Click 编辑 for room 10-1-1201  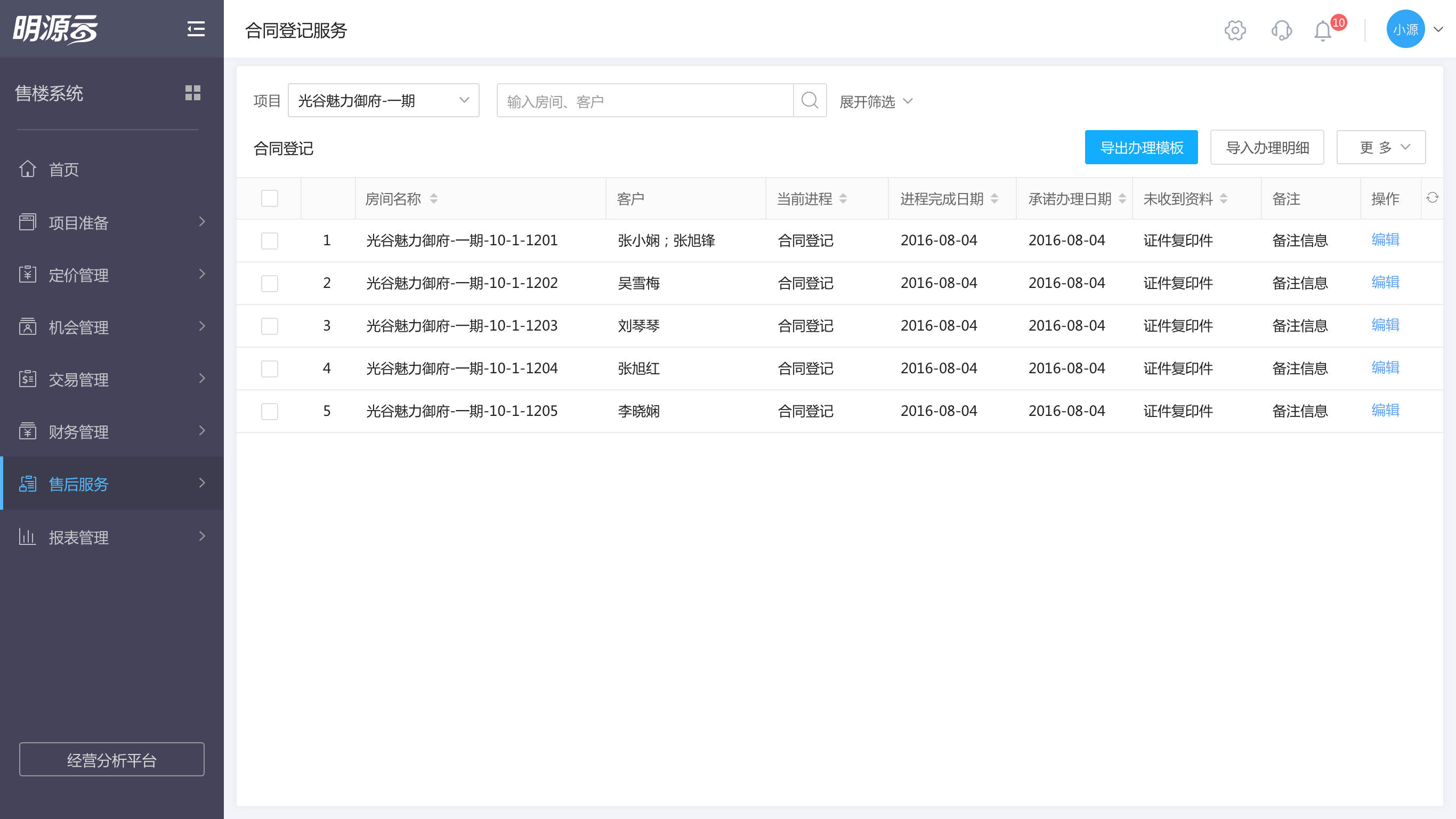[x=1385, y=240]
